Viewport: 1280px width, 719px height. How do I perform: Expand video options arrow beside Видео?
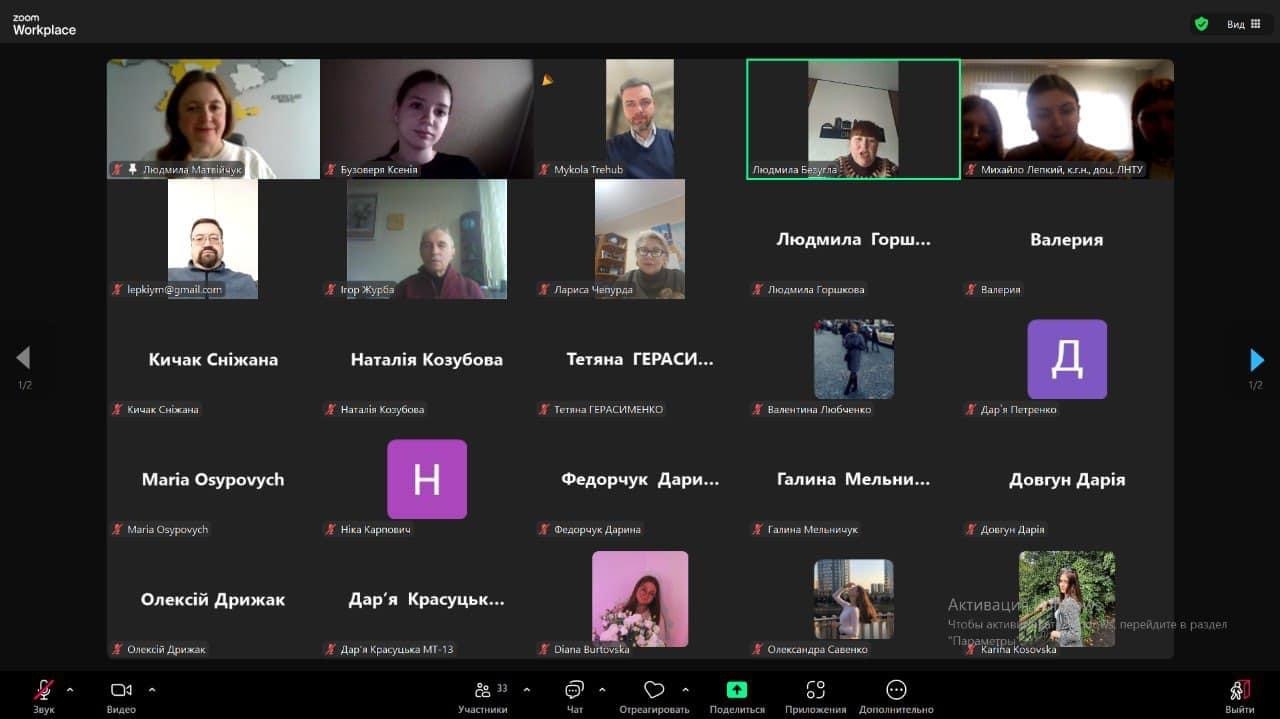[x=152, y=689]
